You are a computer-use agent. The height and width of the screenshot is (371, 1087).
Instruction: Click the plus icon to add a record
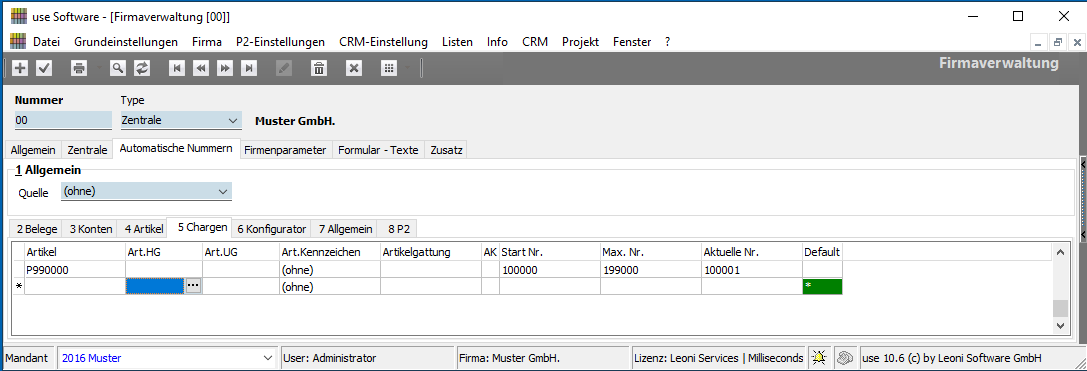(x=21, y=68)
